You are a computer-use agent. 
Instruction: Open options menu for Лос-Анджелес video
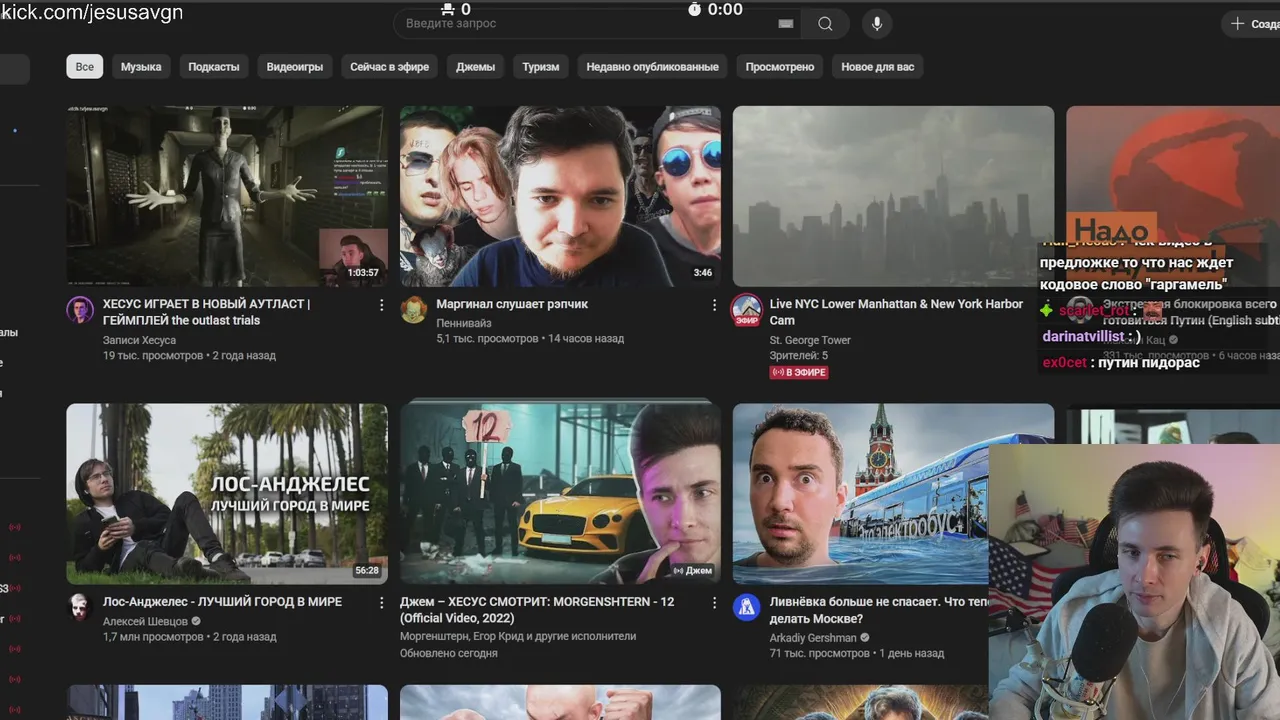[381, 603]
